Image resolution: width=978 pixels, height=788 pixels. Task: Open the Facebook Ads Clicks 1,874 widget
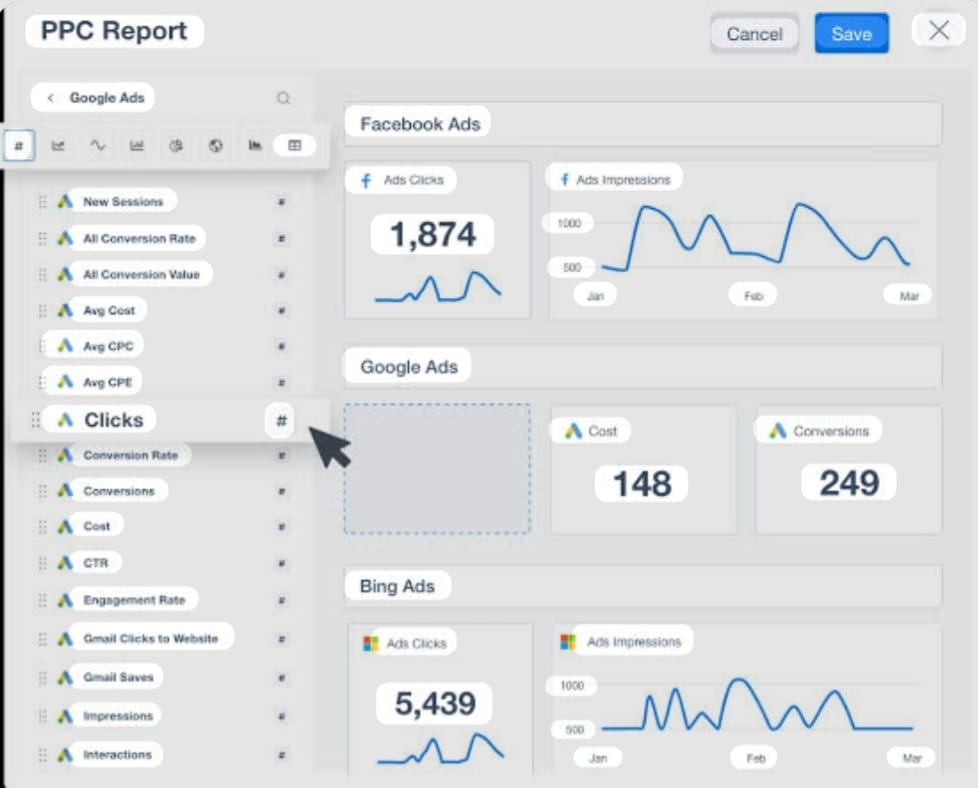tap(437, 240)
